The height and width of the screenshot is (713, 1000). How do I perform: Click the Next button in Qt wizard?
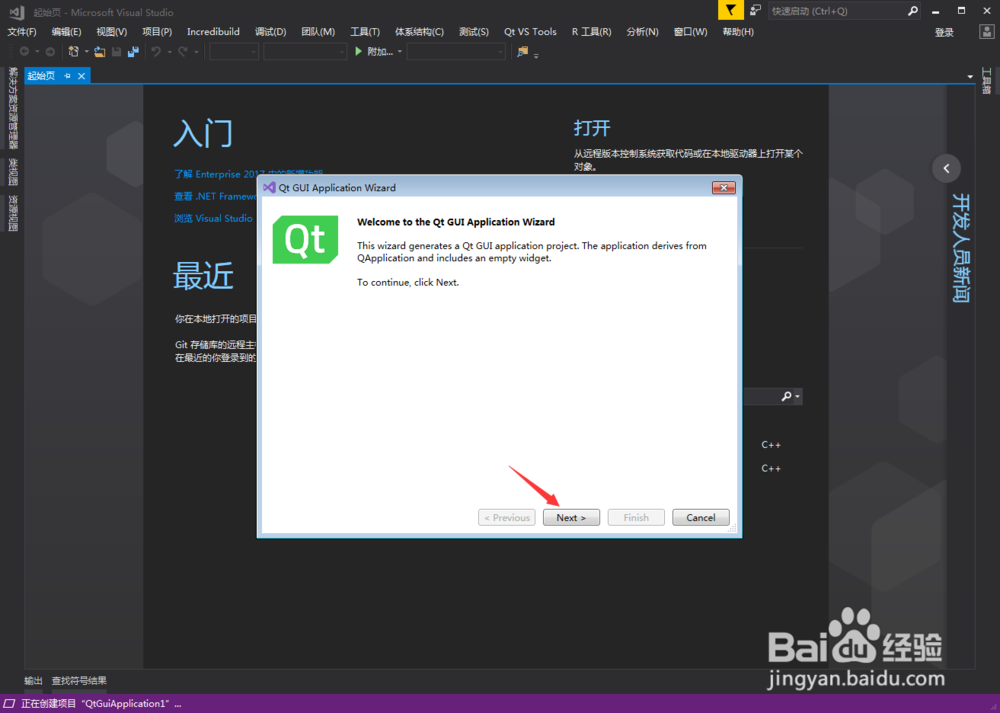pyautogui.click(x=571, y=517)
